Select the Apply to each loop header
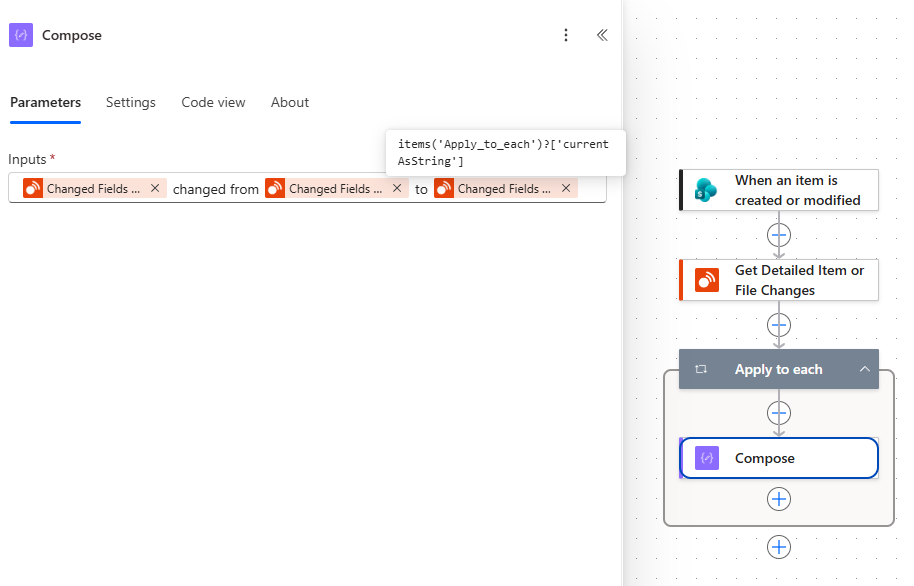The image size is (914, 586). point(779,369)
